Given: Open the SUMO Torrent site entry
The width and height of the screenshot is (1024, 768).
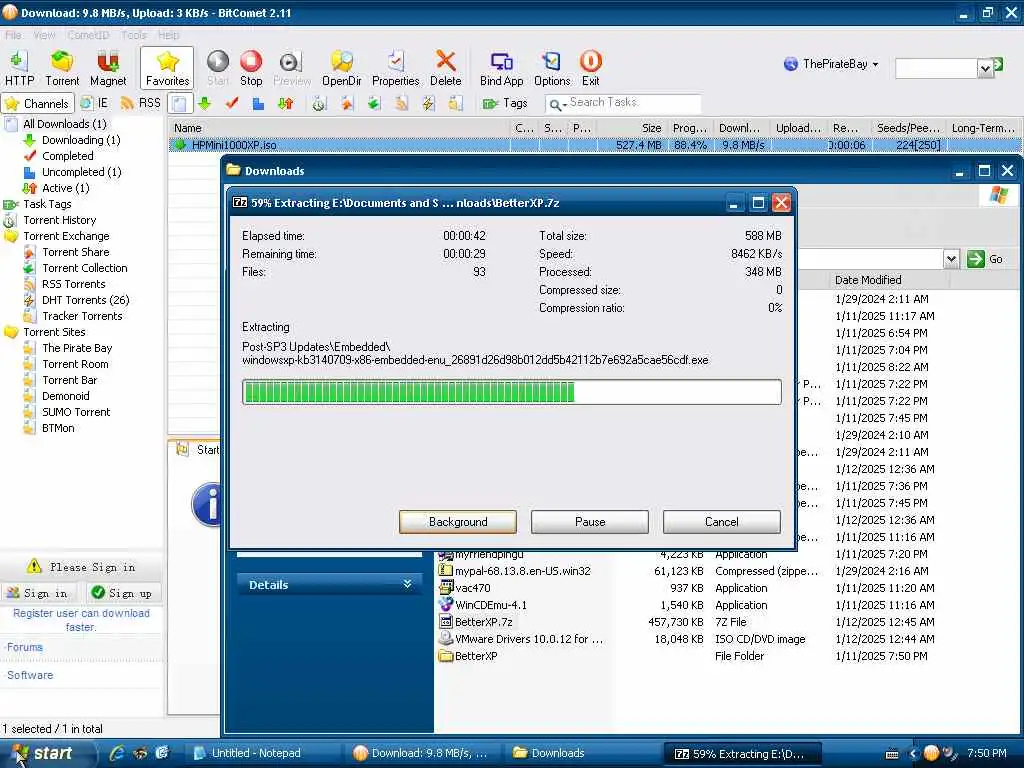Looking at the screenshot, I should [76, 412].
